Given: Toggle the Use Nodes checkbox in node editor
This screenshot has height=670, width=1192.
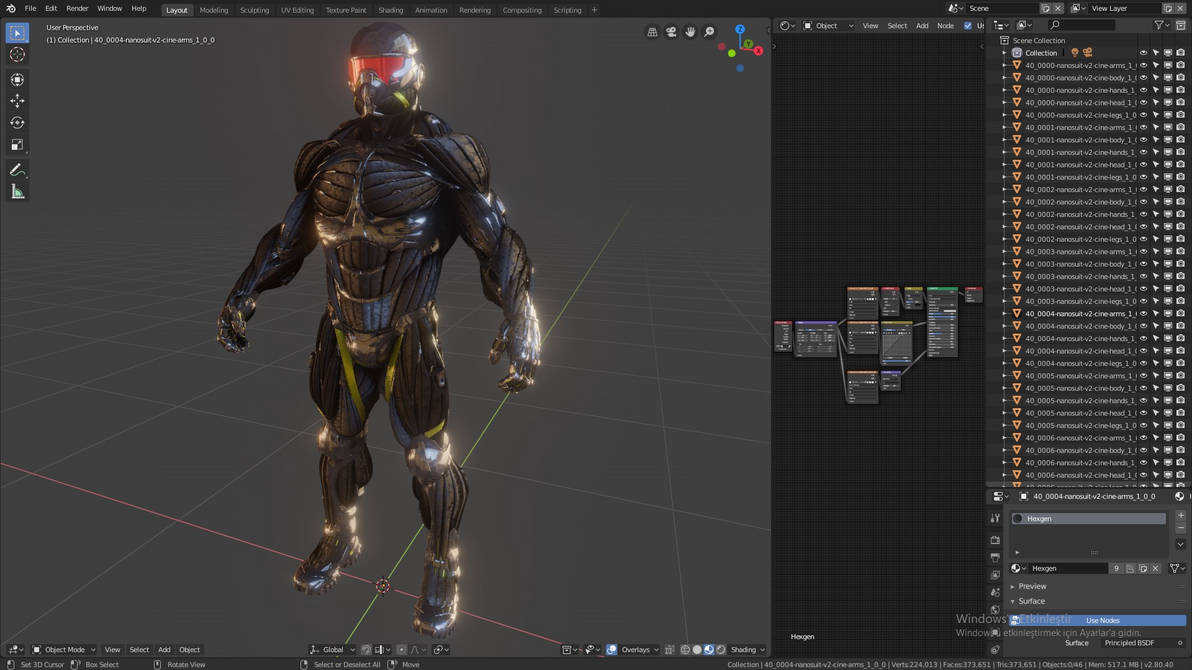Looking at the screenshot, I should 967,26.
